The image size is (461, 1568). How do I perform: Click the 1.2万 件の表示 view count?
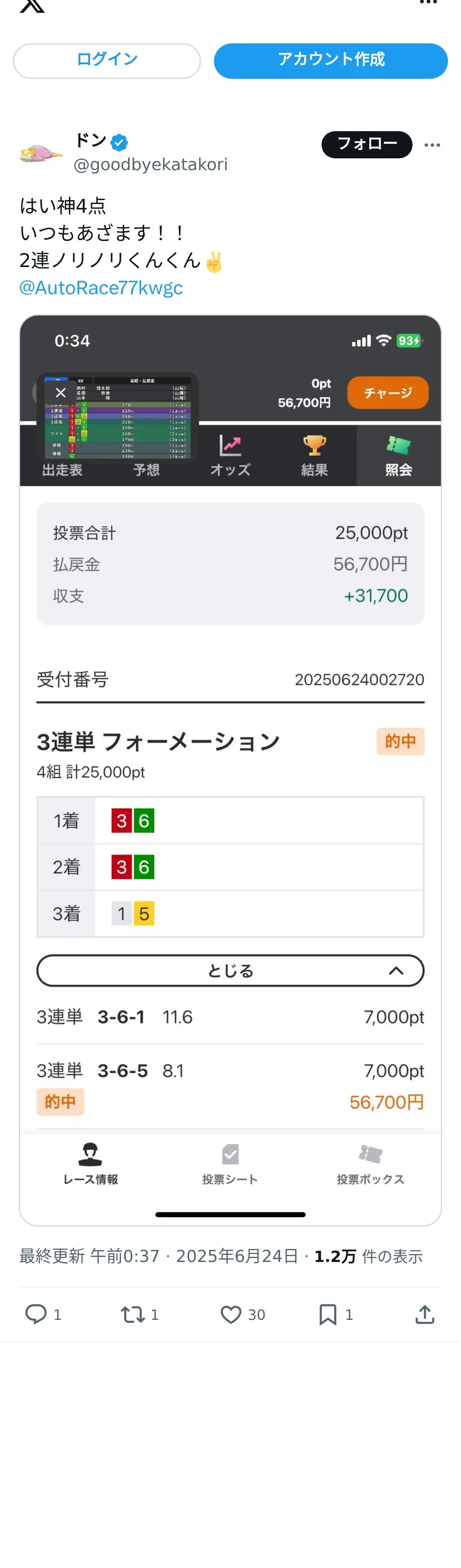point(368,1256)
